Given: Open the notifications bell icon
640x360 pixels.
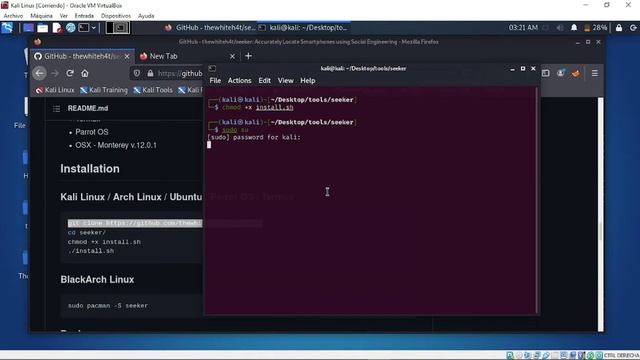Looking at the screenshot, I should point(574,27).
